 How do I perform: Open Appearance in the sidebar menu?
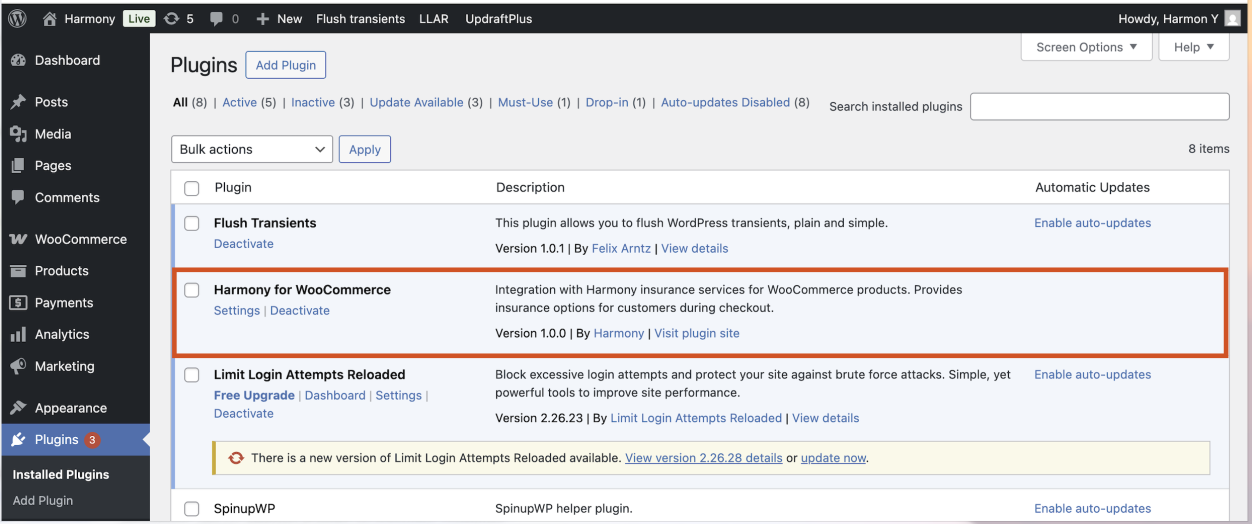click(x=70, y=408)
